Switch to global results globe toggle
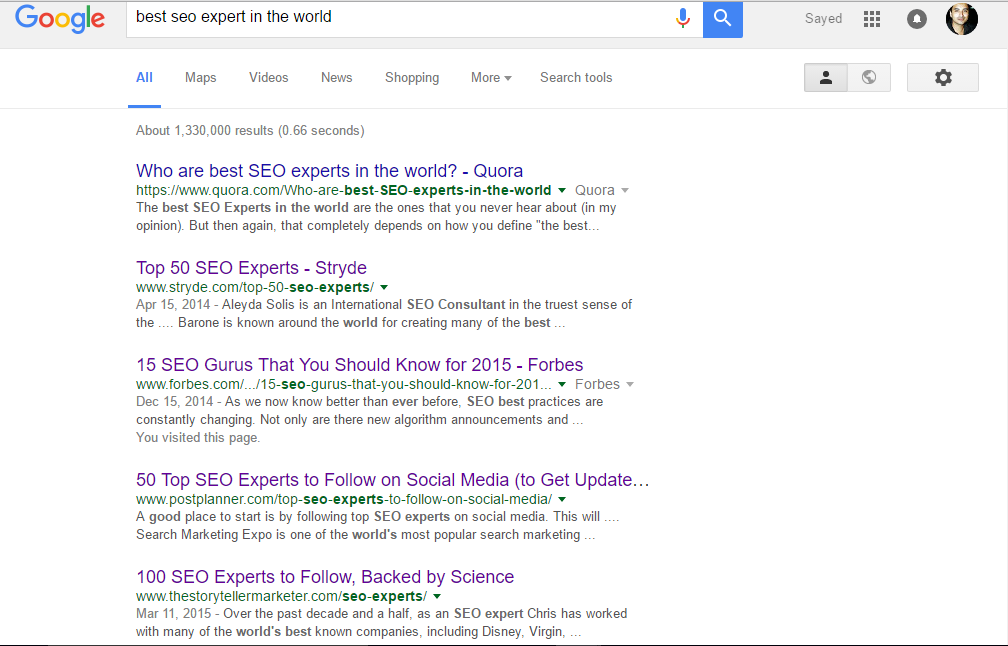Screen dimensions: 1008x646 (x=869, y=78)
